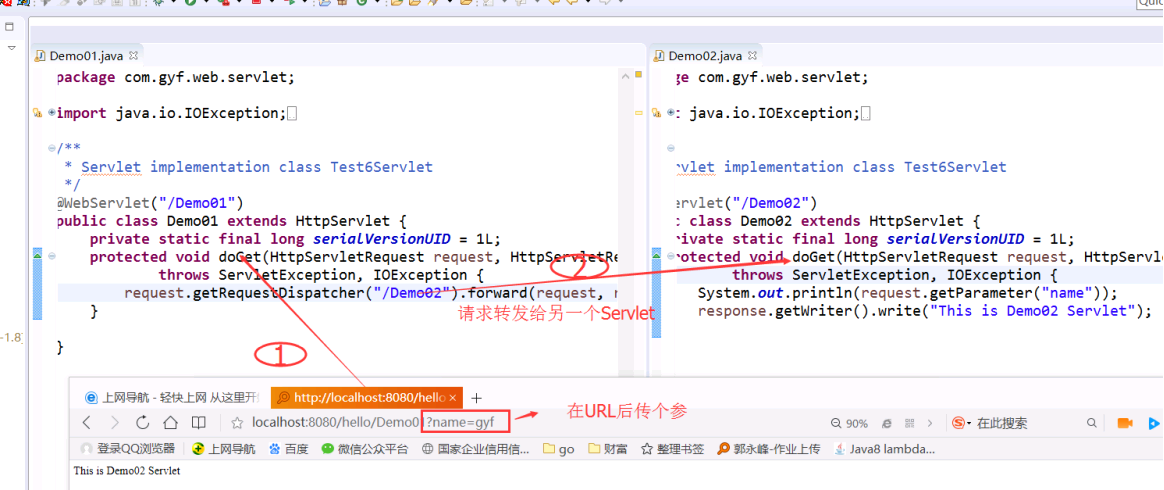Image resolution: width=1164 pixels, height=490 pixels.
Task: Open the 郭永峰-作业上传 bookmark
Action: pos(768,448)
